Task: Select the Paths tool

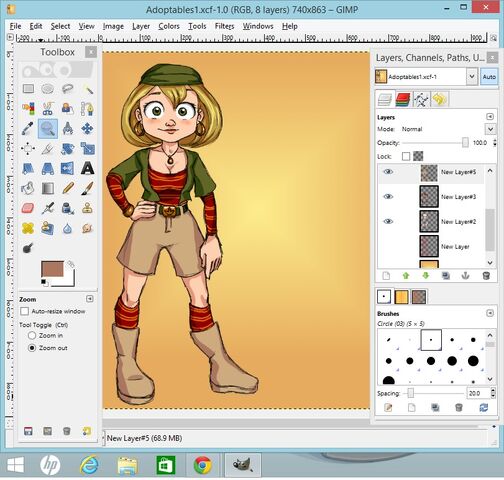Action: pyautogui.click(x=88, y=109)
